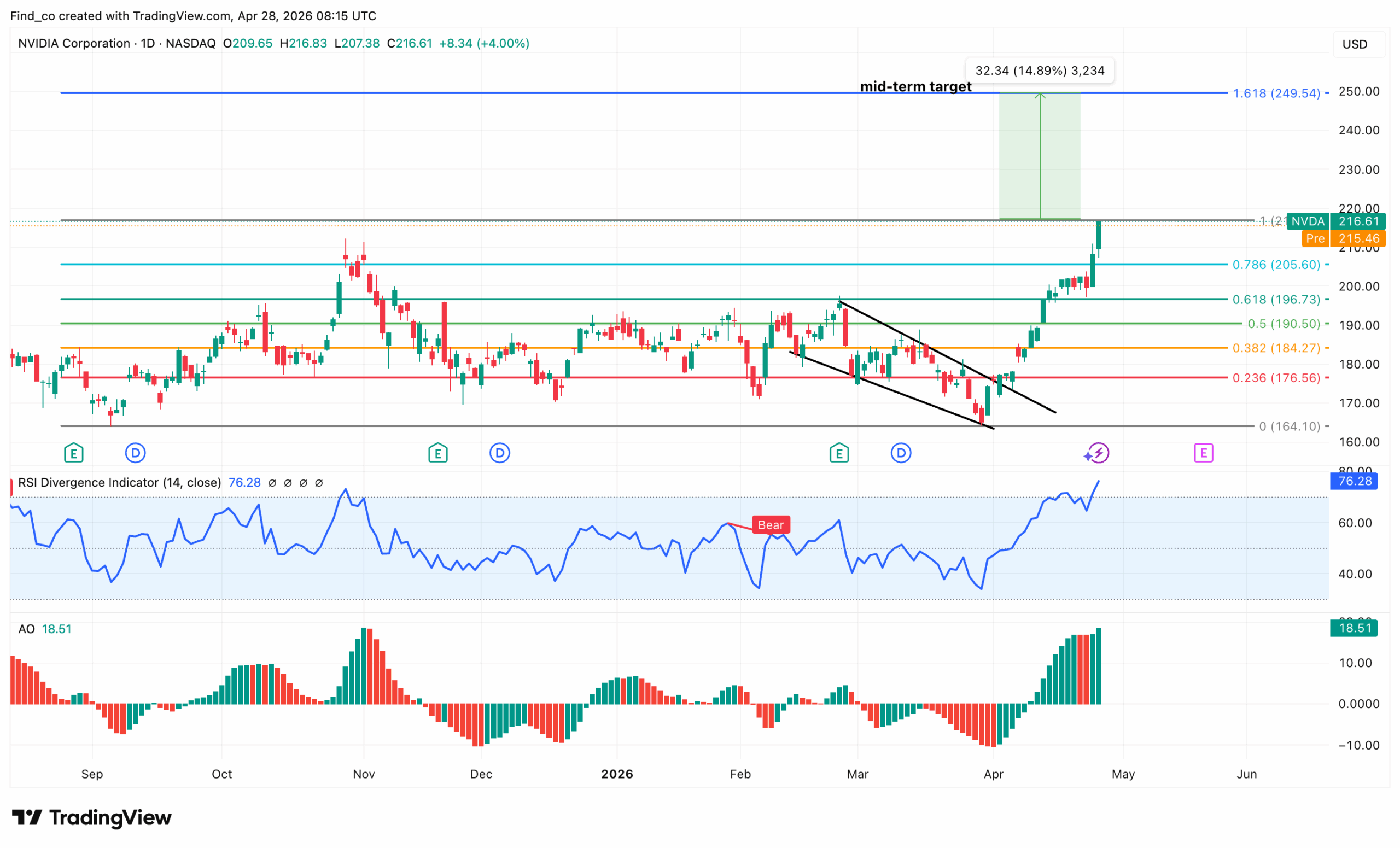Select the 0.618 (196.73) Fibonacci label
This screenshot has width=1400, height=848.
pyautogui.click(x=1276, y=299)
